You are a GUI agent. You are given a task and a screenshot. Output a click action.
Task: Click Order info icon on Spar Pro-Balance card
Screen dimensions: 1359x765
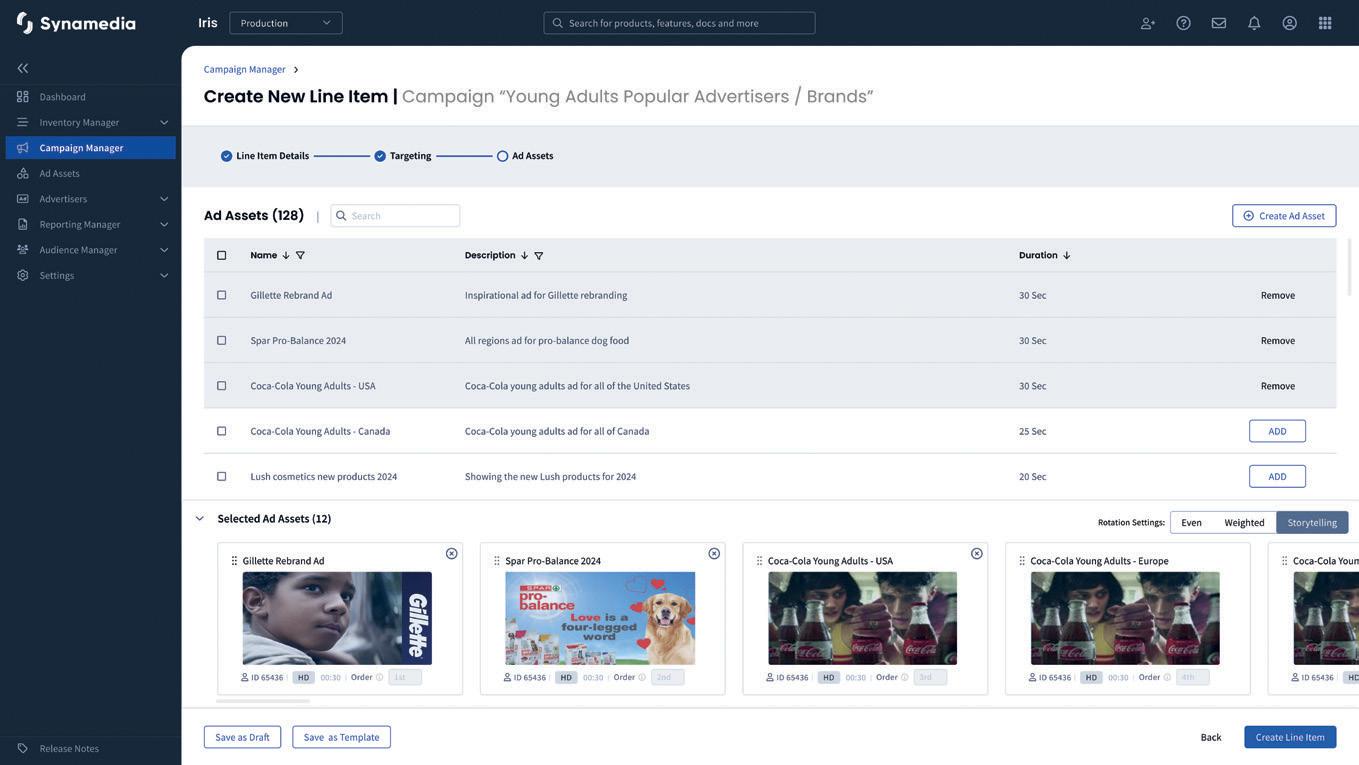tap(642, 677)
